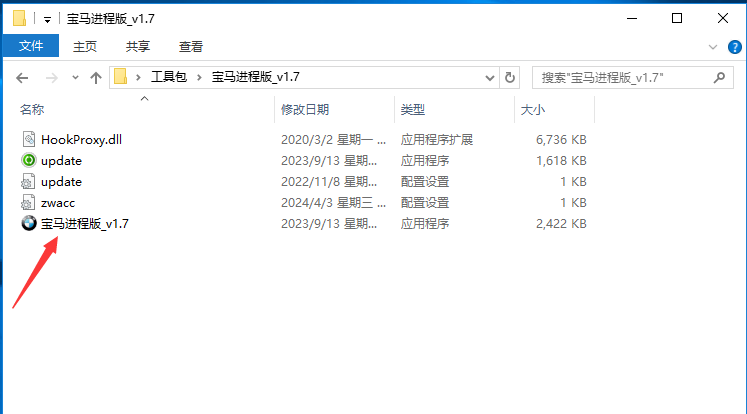Expand the breadcrumb arrow after 工具包

(x=199, y=77)
